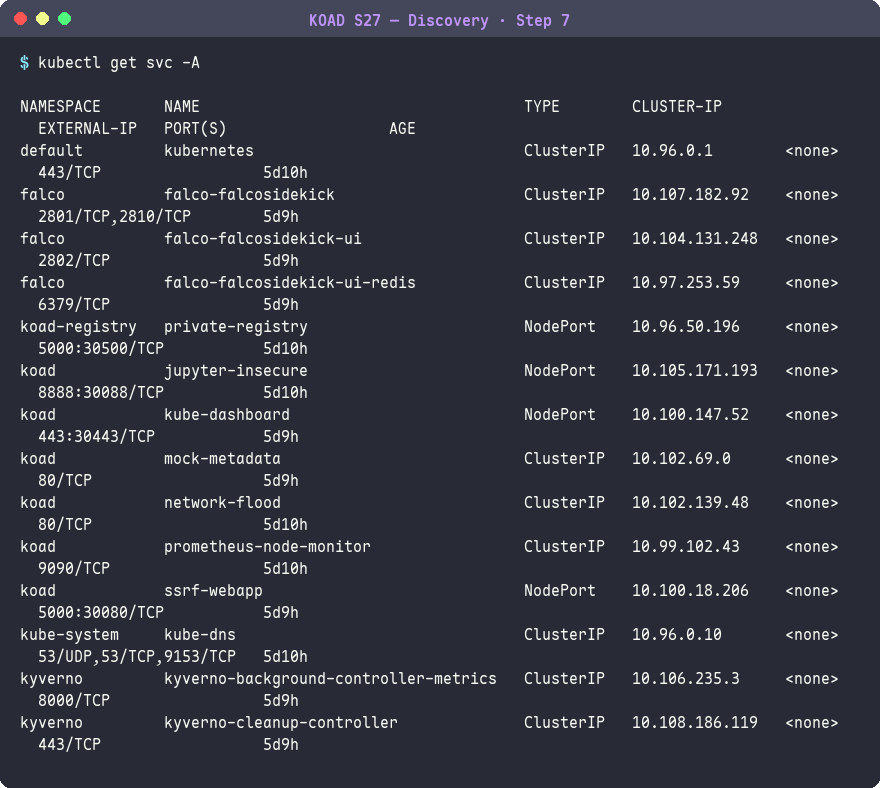Click the port '8000/TCP'
This screenshot has width=880, height=788.
74,700
